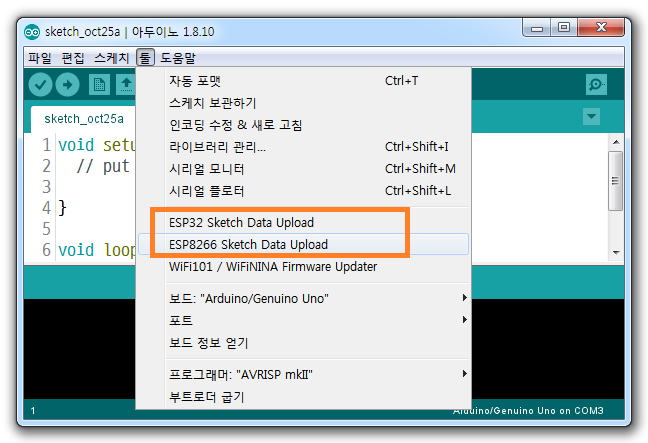Click the New sketch icon
Viewport: 648px width, 443px height.
pos(99,85)
